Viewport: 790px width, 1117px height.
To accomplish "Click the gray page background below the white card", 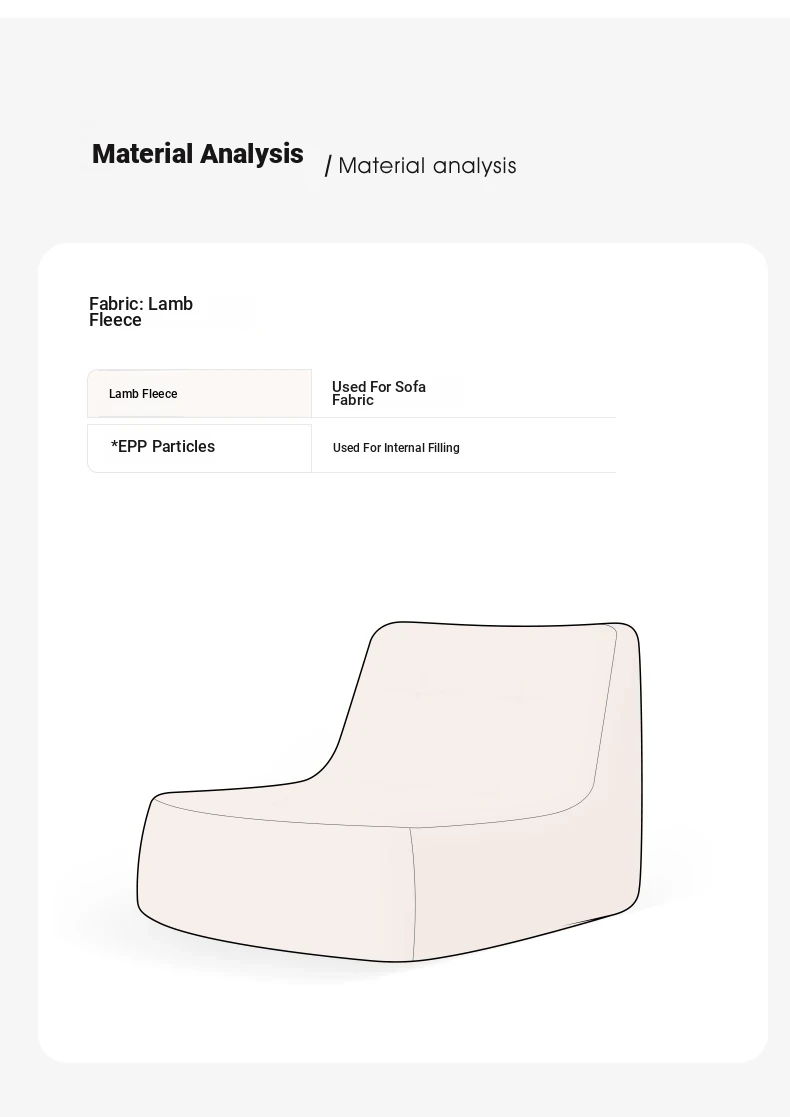I will coord(400,1090).
